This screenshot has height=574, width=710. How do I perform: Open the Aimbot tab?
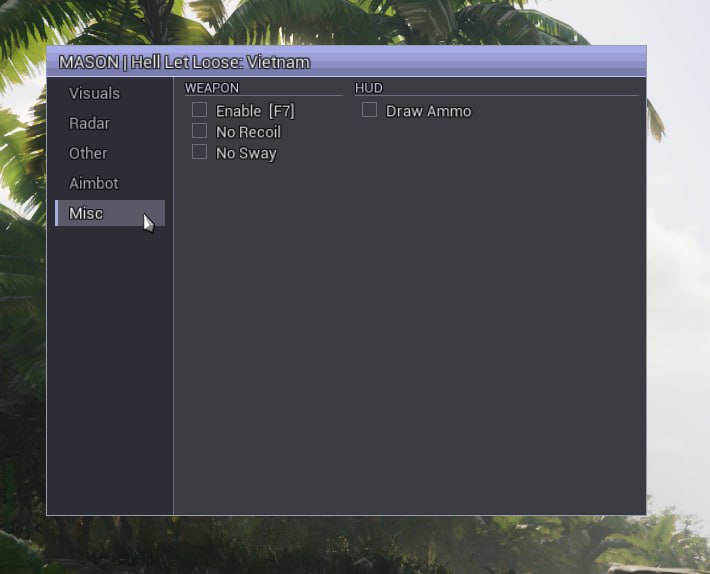click(110, 183)
